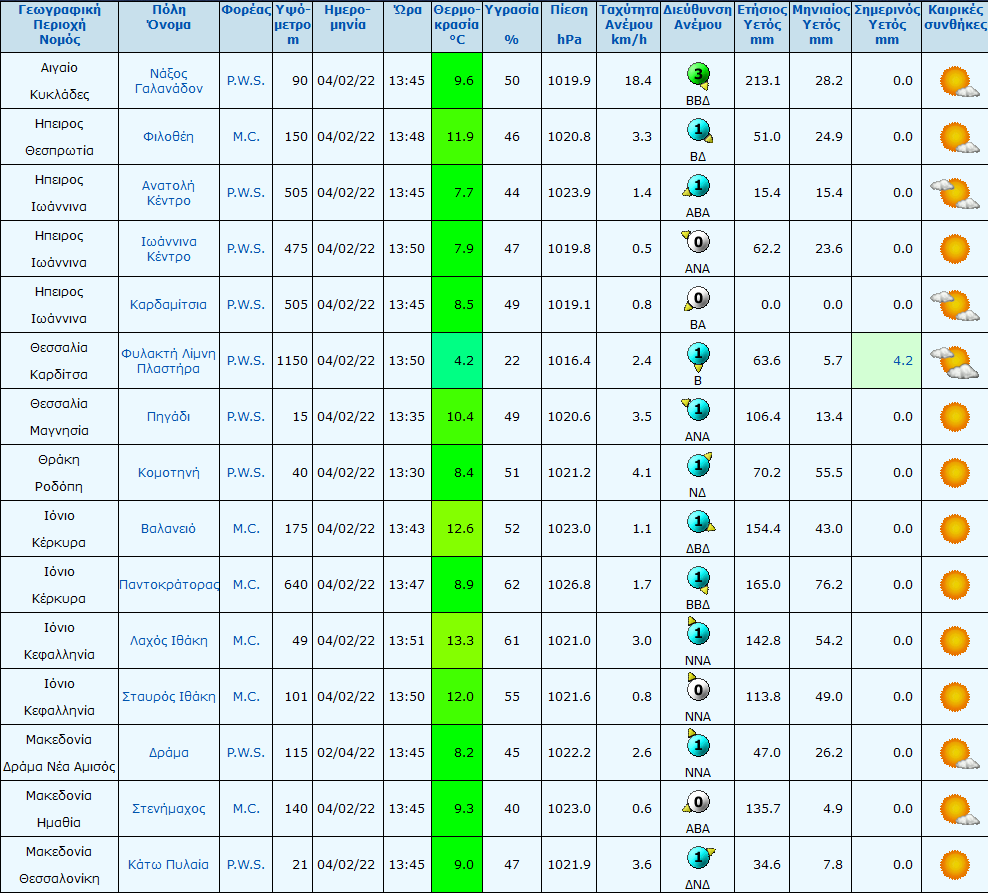Click the weather conditions icon for Φιλοθέη
The width and height of the screenshot is (988, 893).
(x=959, y=138)
